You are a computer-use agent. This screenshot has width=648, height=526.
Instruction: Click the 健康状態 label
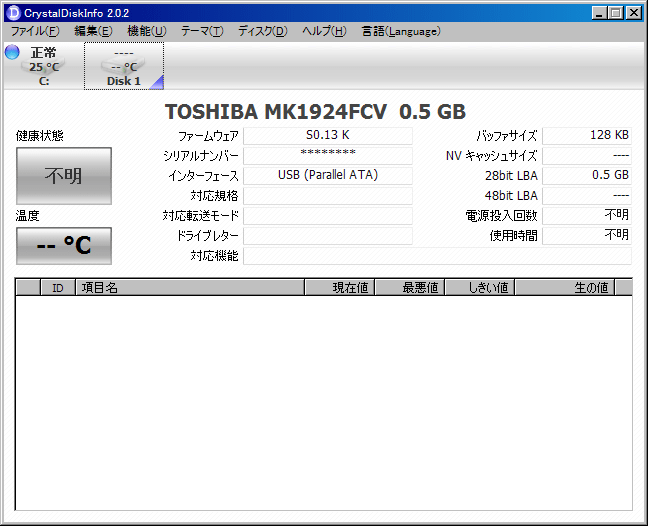40,136
